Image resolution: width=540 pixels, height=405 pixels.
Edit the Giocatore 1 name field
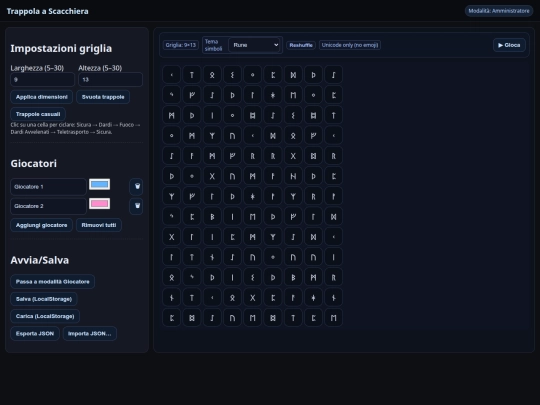(x=48, y=187)
